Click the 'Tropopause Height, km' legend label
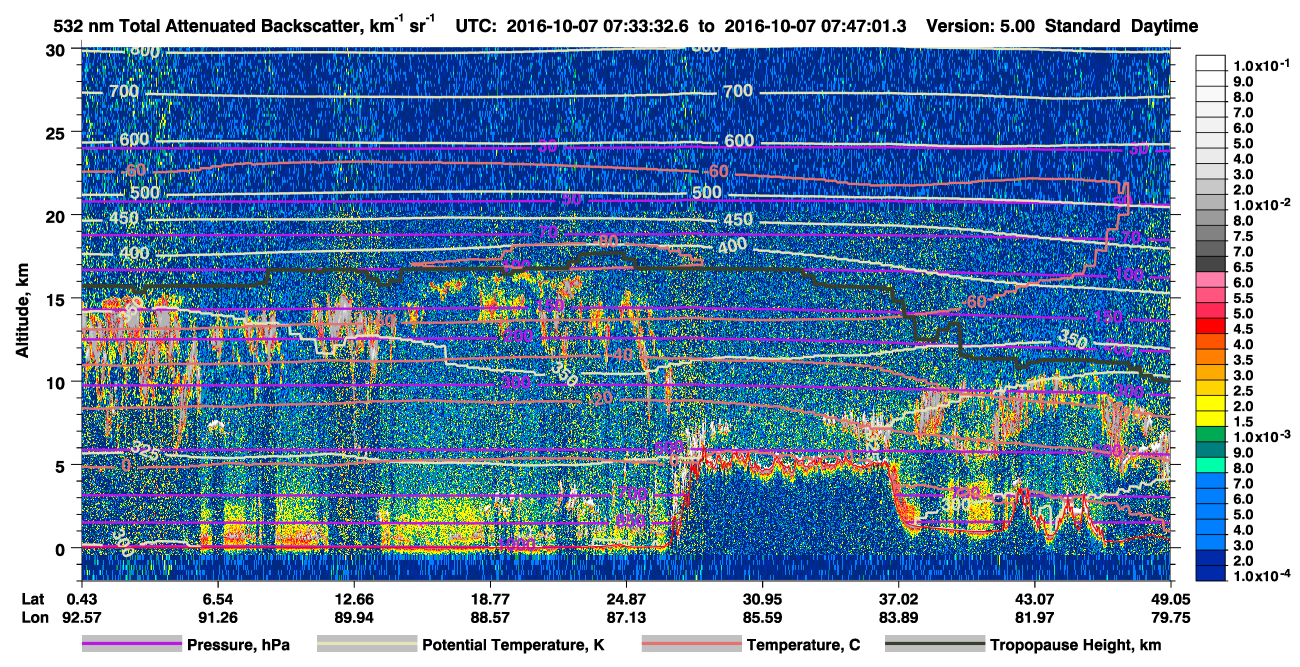 [1075, 645]
